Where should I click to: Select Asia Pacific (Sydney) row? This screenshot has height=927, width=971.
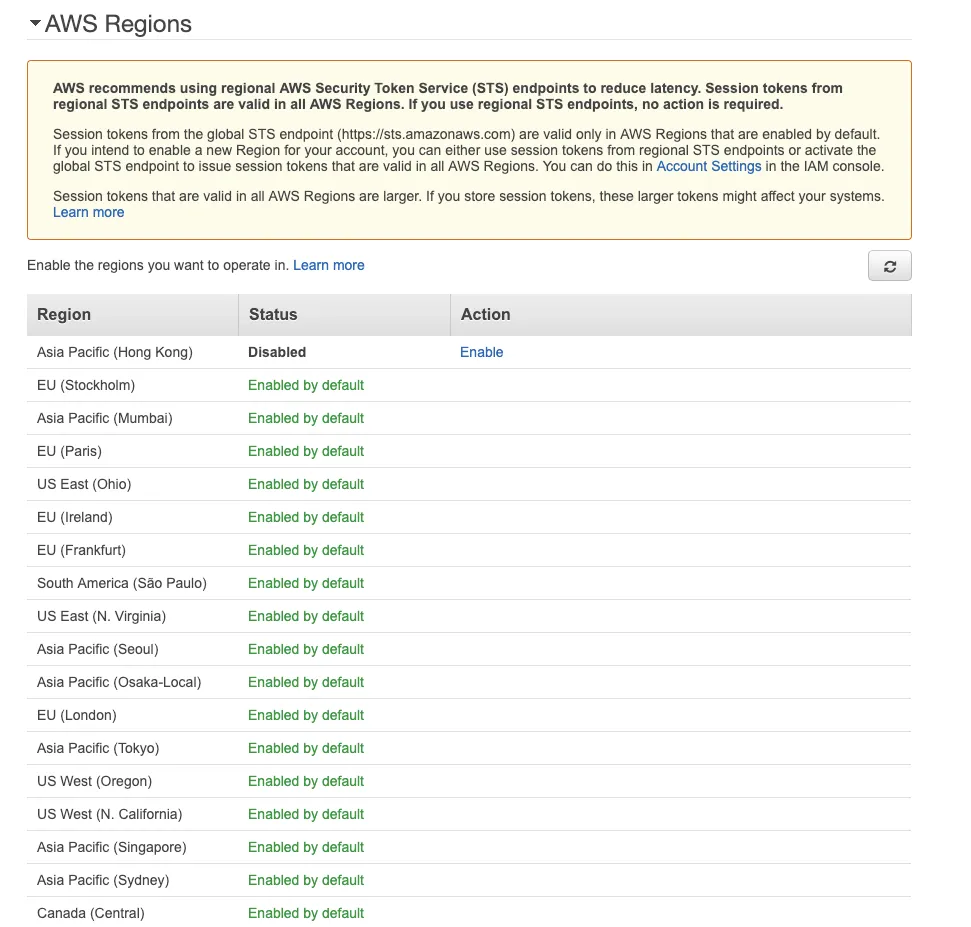click(x=469, y=881)
